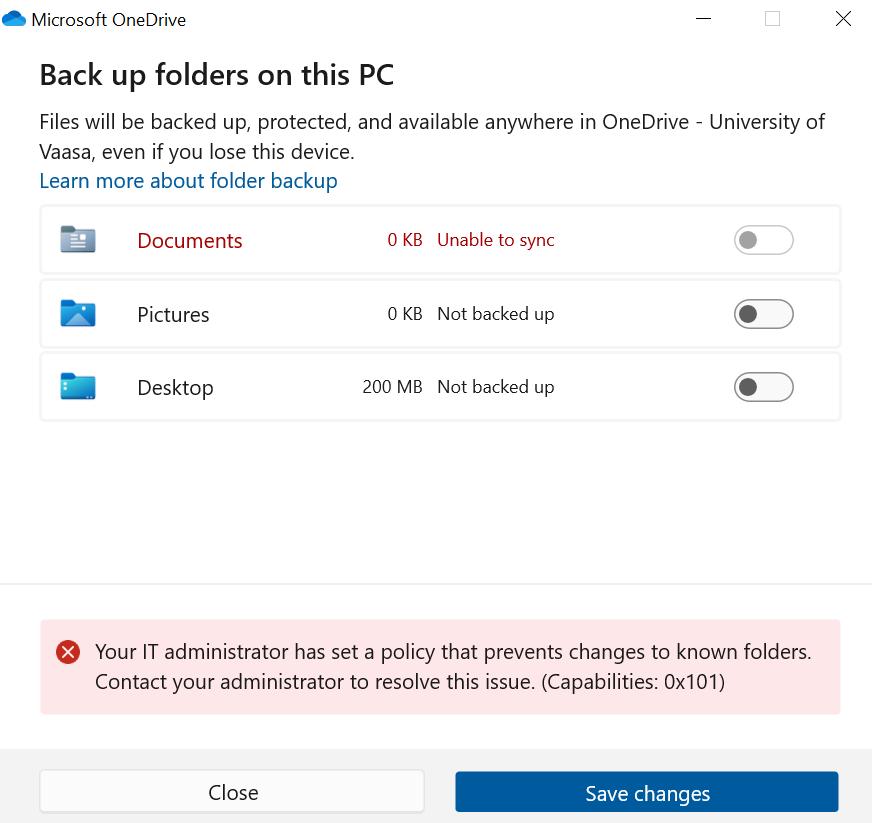Click the Documents folder icon
This screenshot has height=823, width=875.
pyautogui.click(x=77, y=240)
